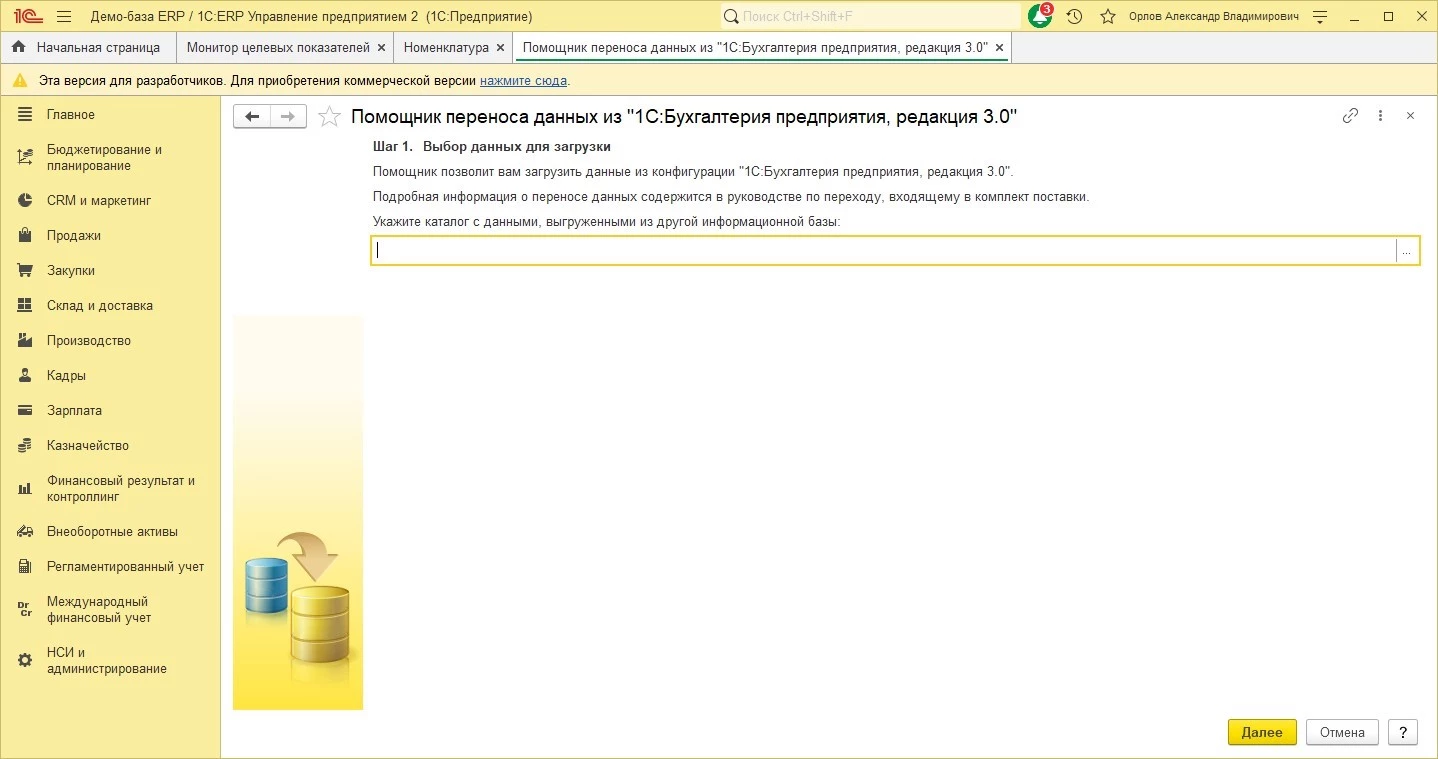Add the form to favorites with star
The height and width of the screenshot is (759, 1438).
[x=329, y=117]
